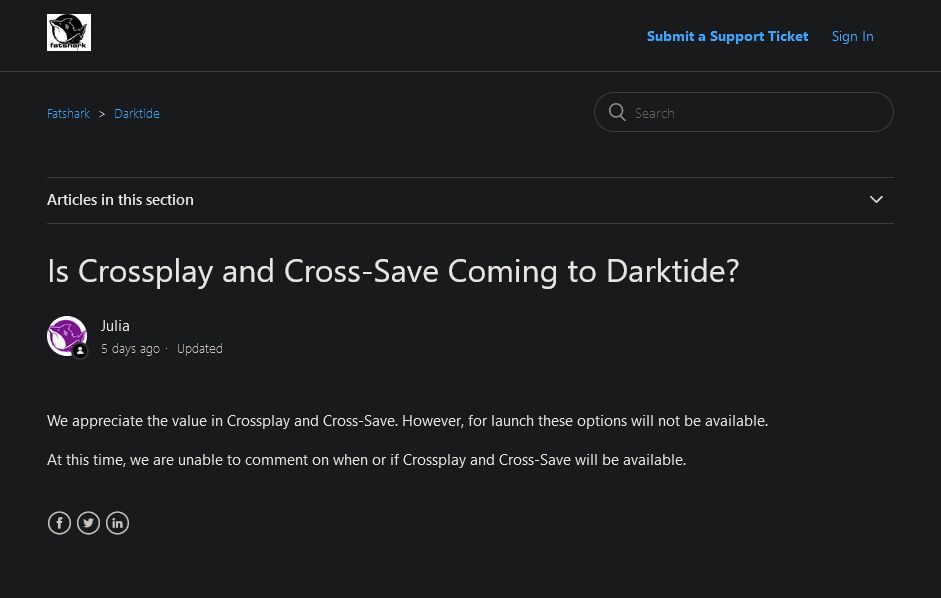Open Julia's profile avatar picture
941x598 pixels.
[66, 335]
